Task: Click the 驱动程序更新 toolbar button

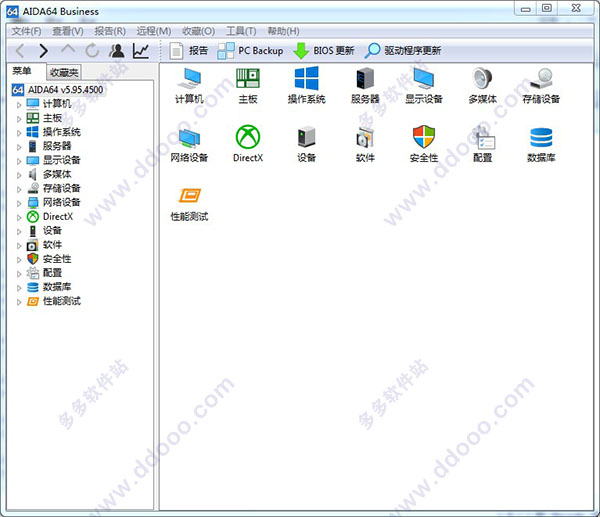Action: [x=403, y=51]
